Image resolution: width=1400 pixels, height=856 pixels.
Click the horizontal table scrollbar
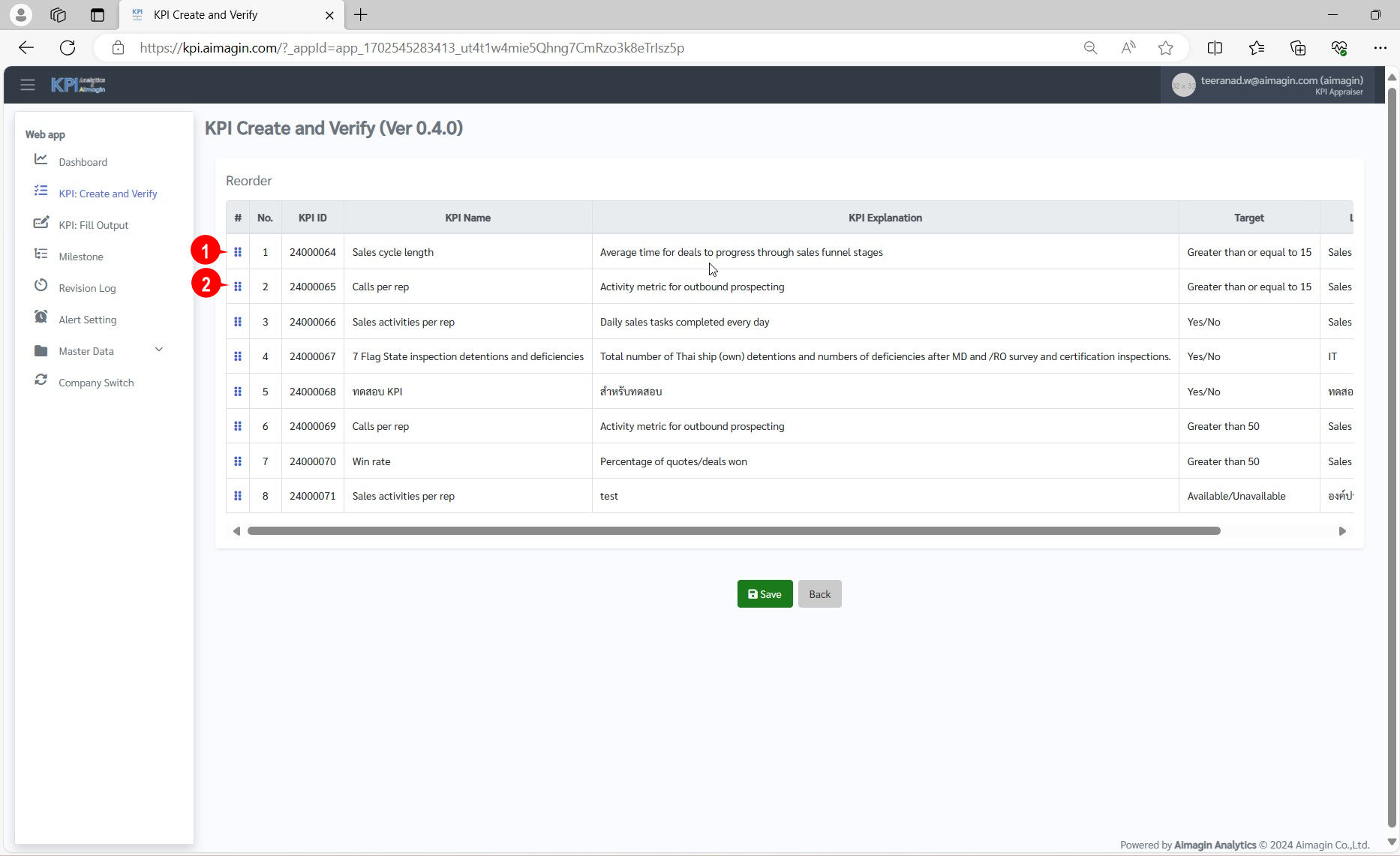click(733, 531)
